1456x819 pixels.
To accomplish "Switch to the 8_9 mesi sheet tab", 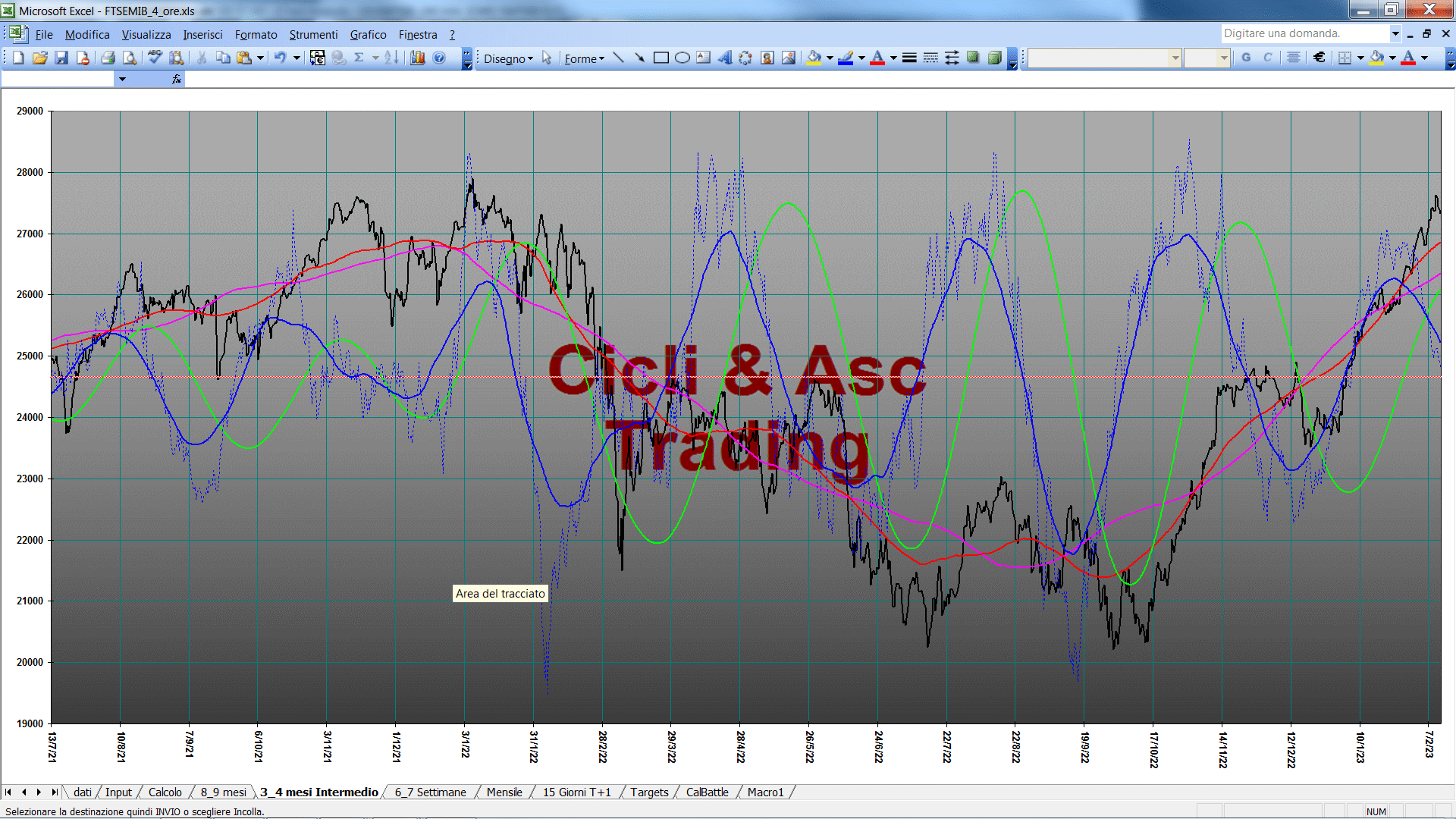I will point(223,792).
